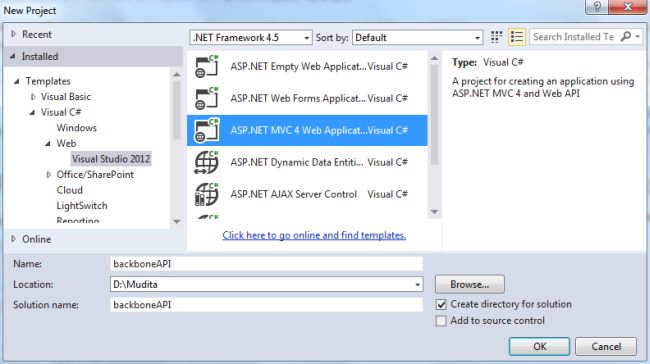
Task: Select the LightSwitch template category
Action: coord(82,206)
